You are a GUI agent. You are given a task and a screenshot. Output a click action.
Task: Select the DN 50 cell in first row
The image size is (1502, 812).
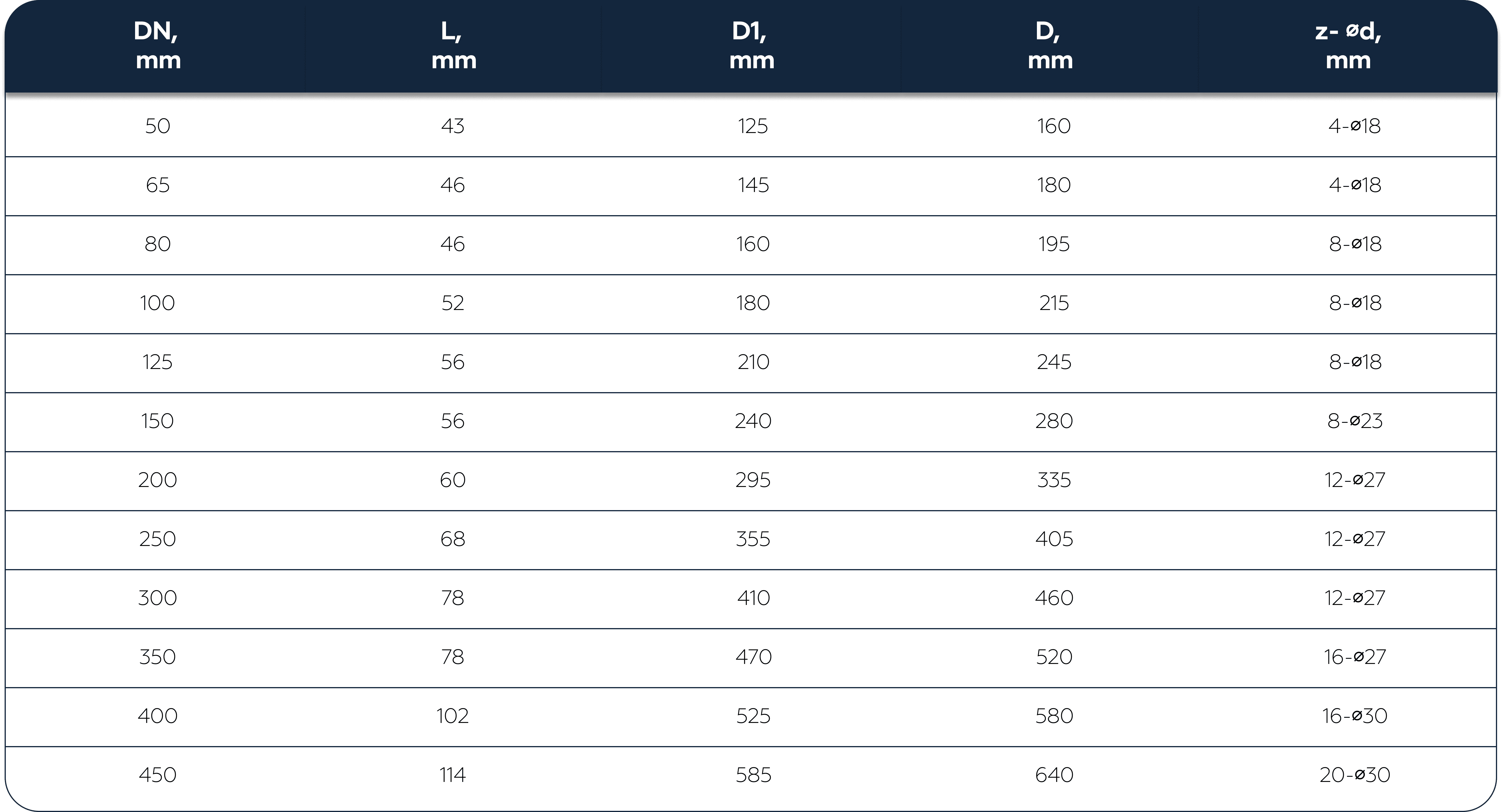click(157, 126)
